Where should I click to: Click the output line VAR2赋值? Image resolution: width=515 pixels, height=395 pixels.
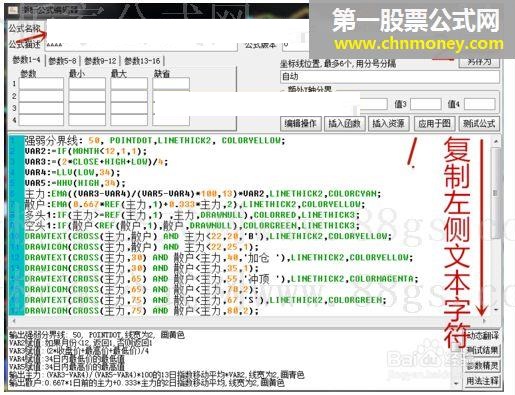[81, 343]
